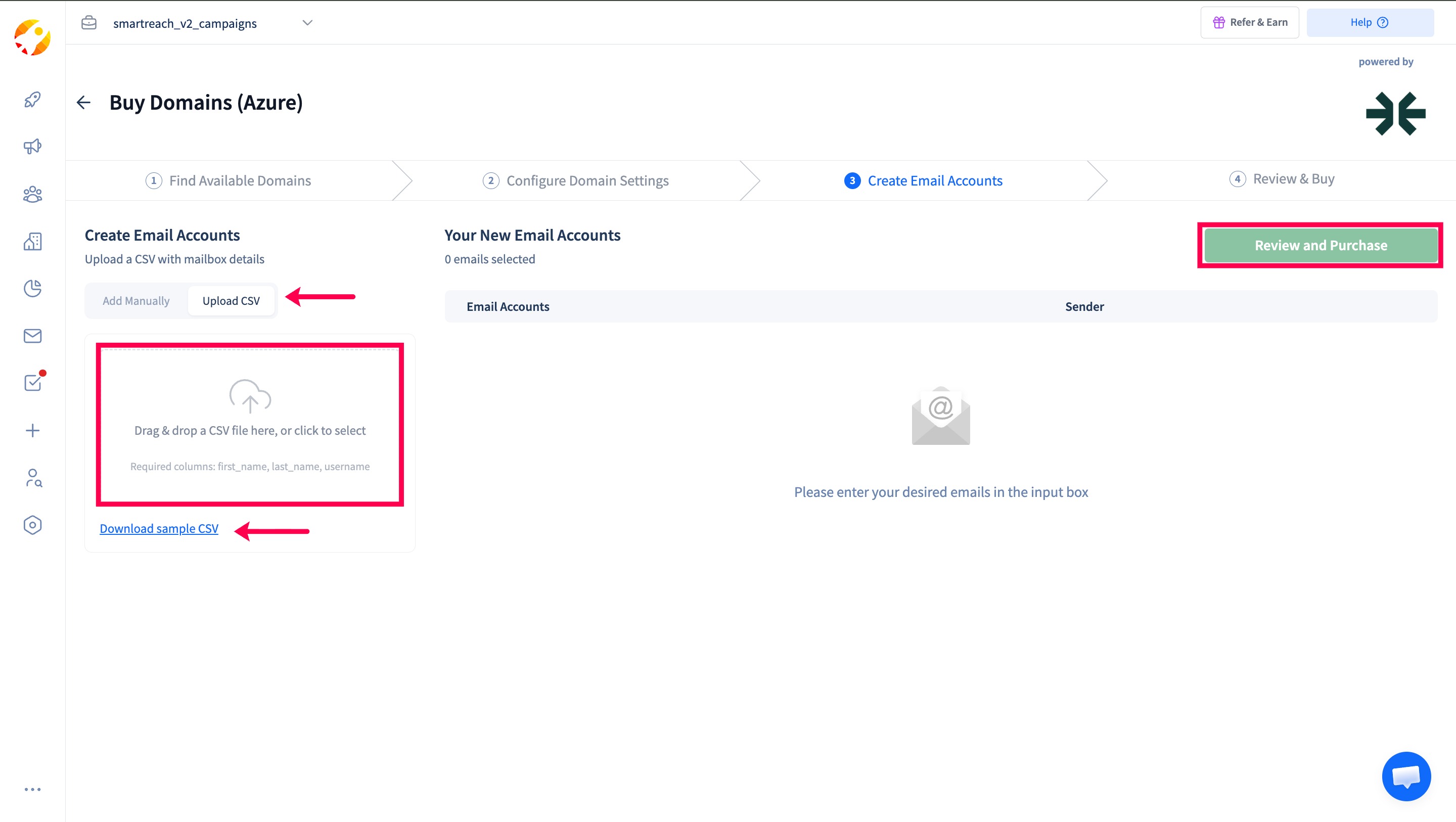Expand the smartreach_v2_campaigns team dropdown
This screenshot has height=822, width=1456.
[x=307, y=23]
